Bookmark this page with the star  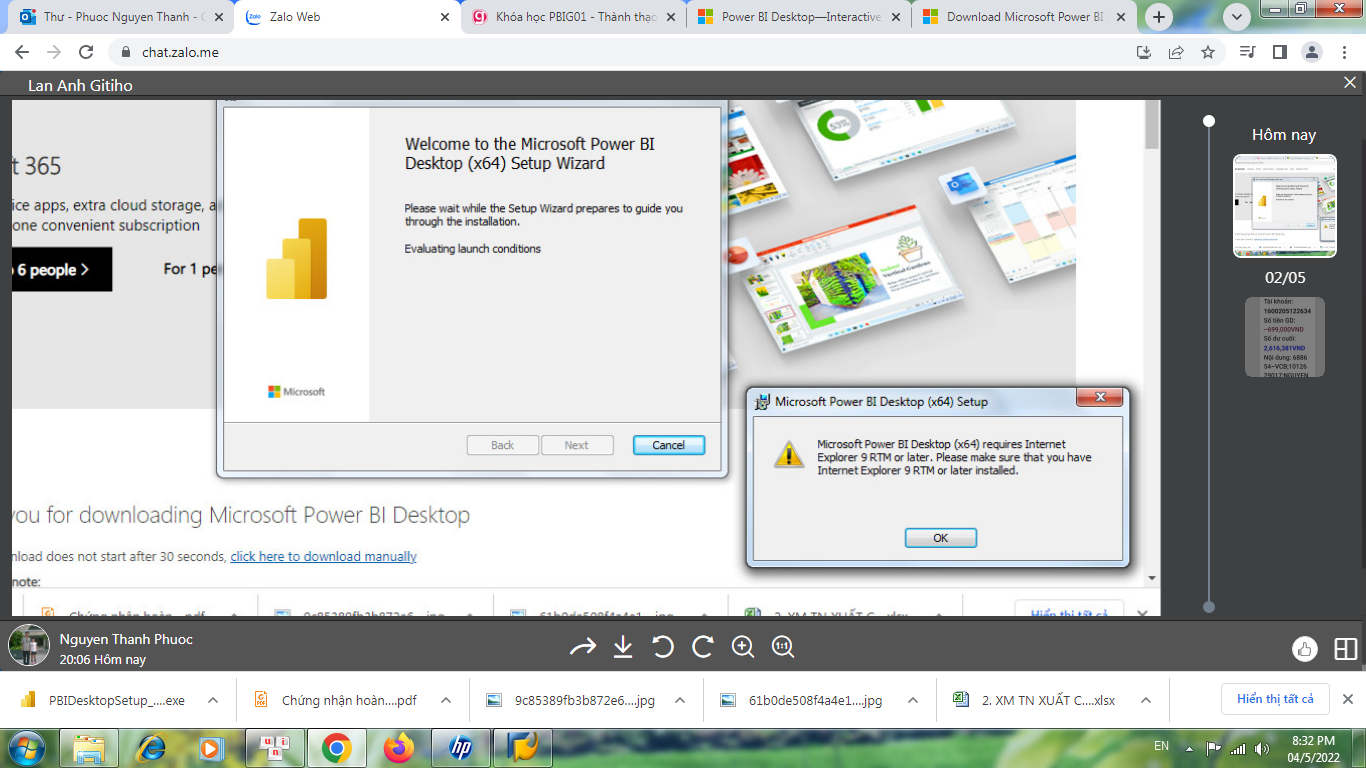click(1208, 52)
